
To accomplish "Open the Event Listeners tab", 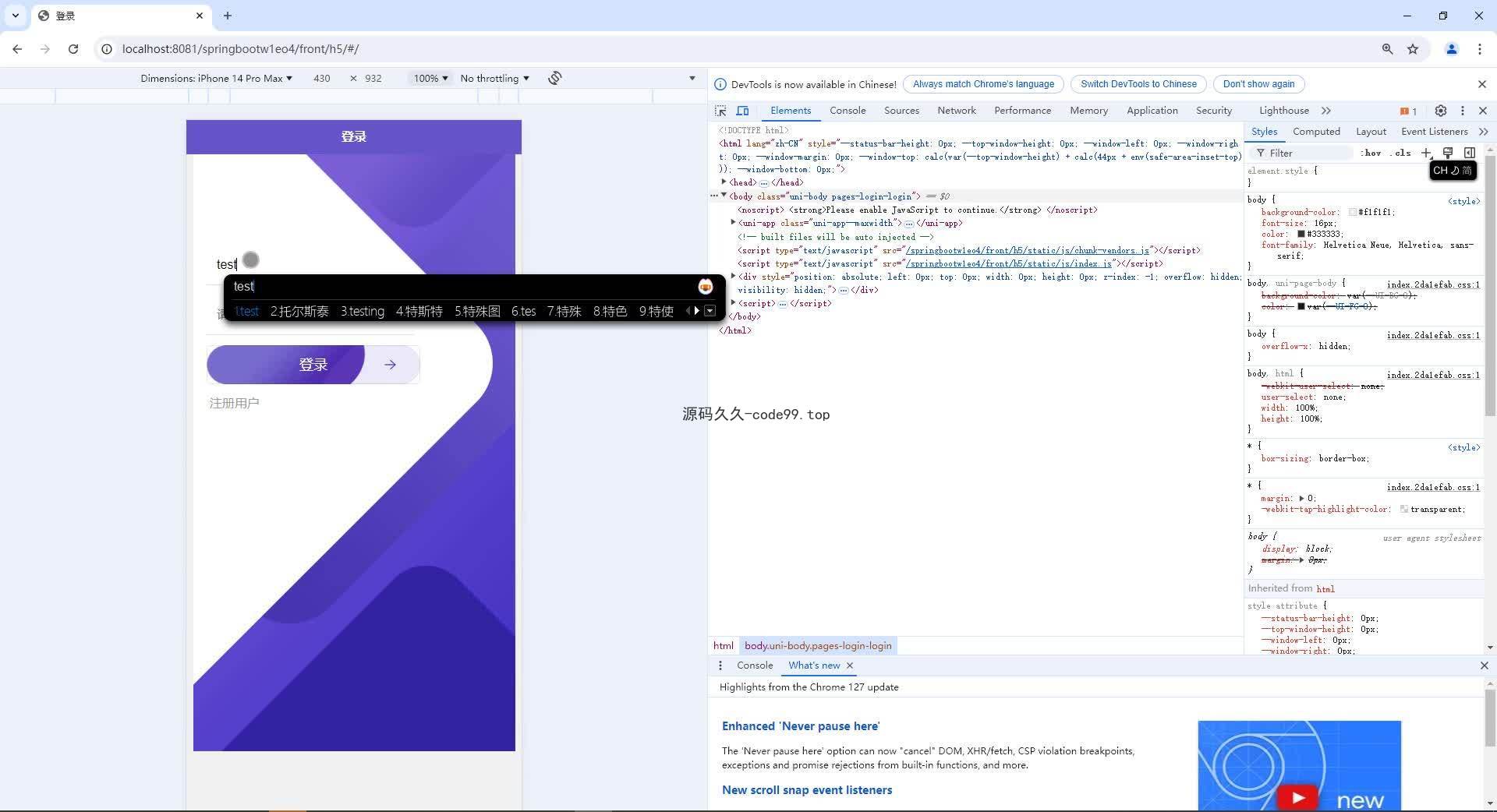I will (x=1434, y=132).
